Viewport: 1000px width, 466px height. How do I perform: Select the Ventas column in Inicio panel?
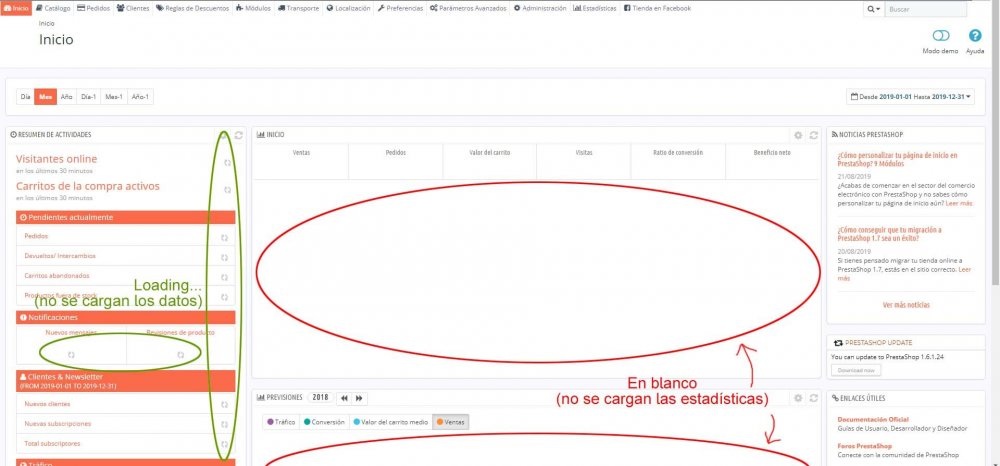click(x=302, y=161)
